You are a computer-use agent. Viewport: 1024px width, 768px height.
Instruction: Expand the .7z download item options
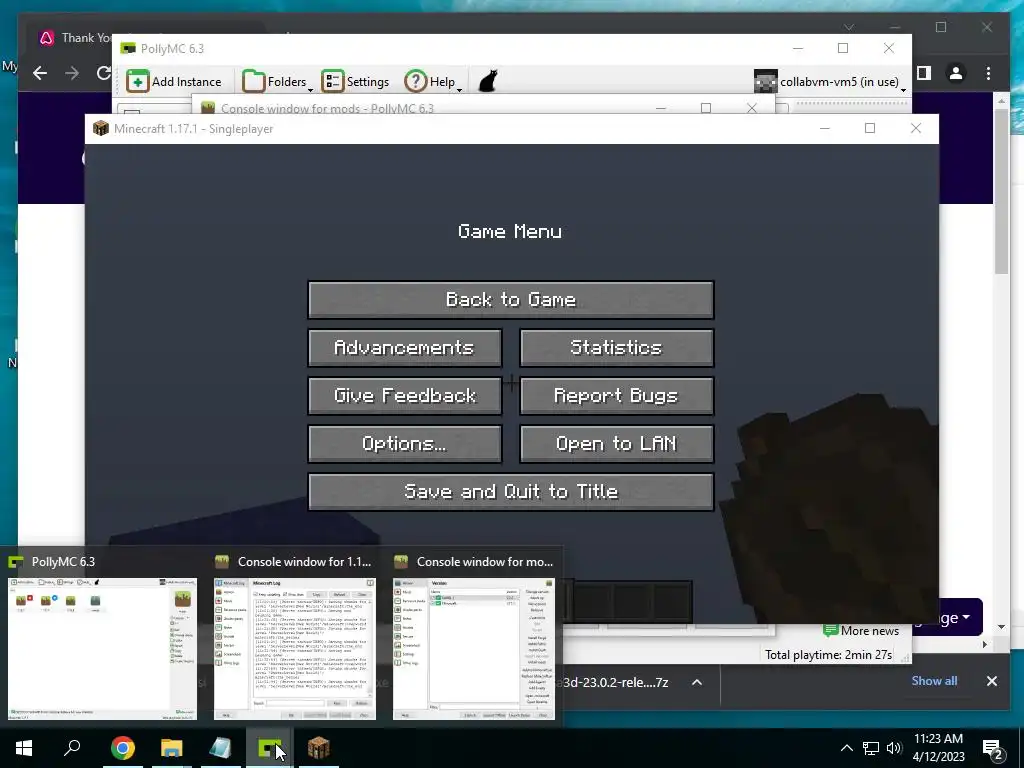[x=697, y=682]
